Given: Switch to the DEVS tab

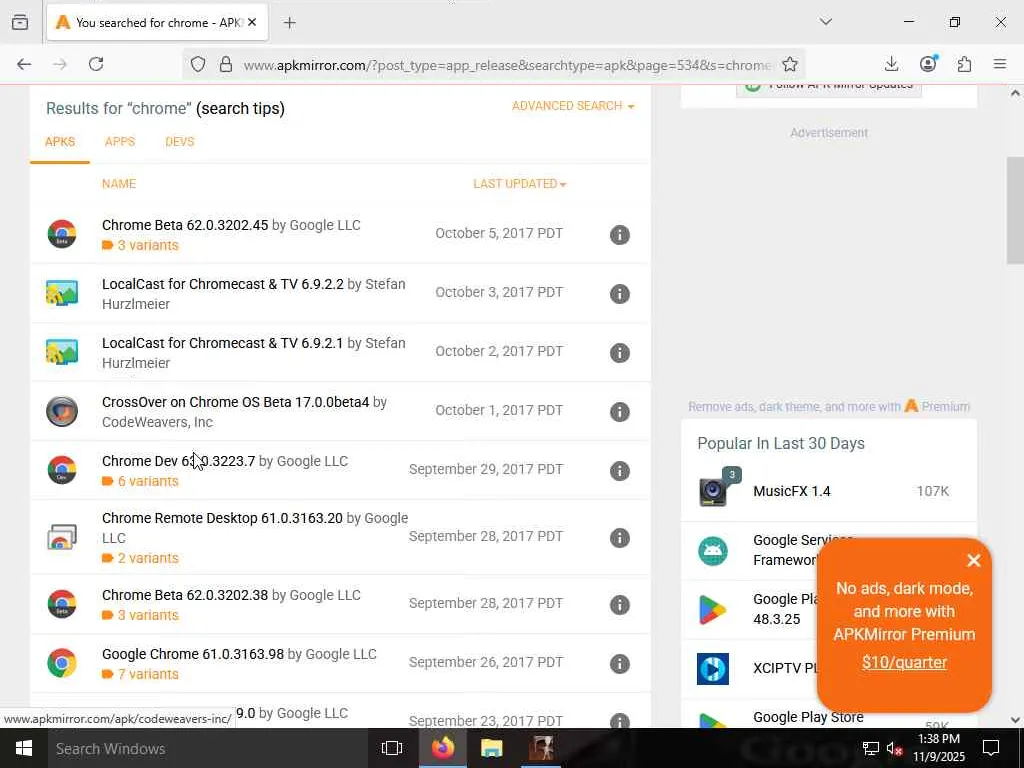Looking at the screenshot, I should [x=180, y=142].
